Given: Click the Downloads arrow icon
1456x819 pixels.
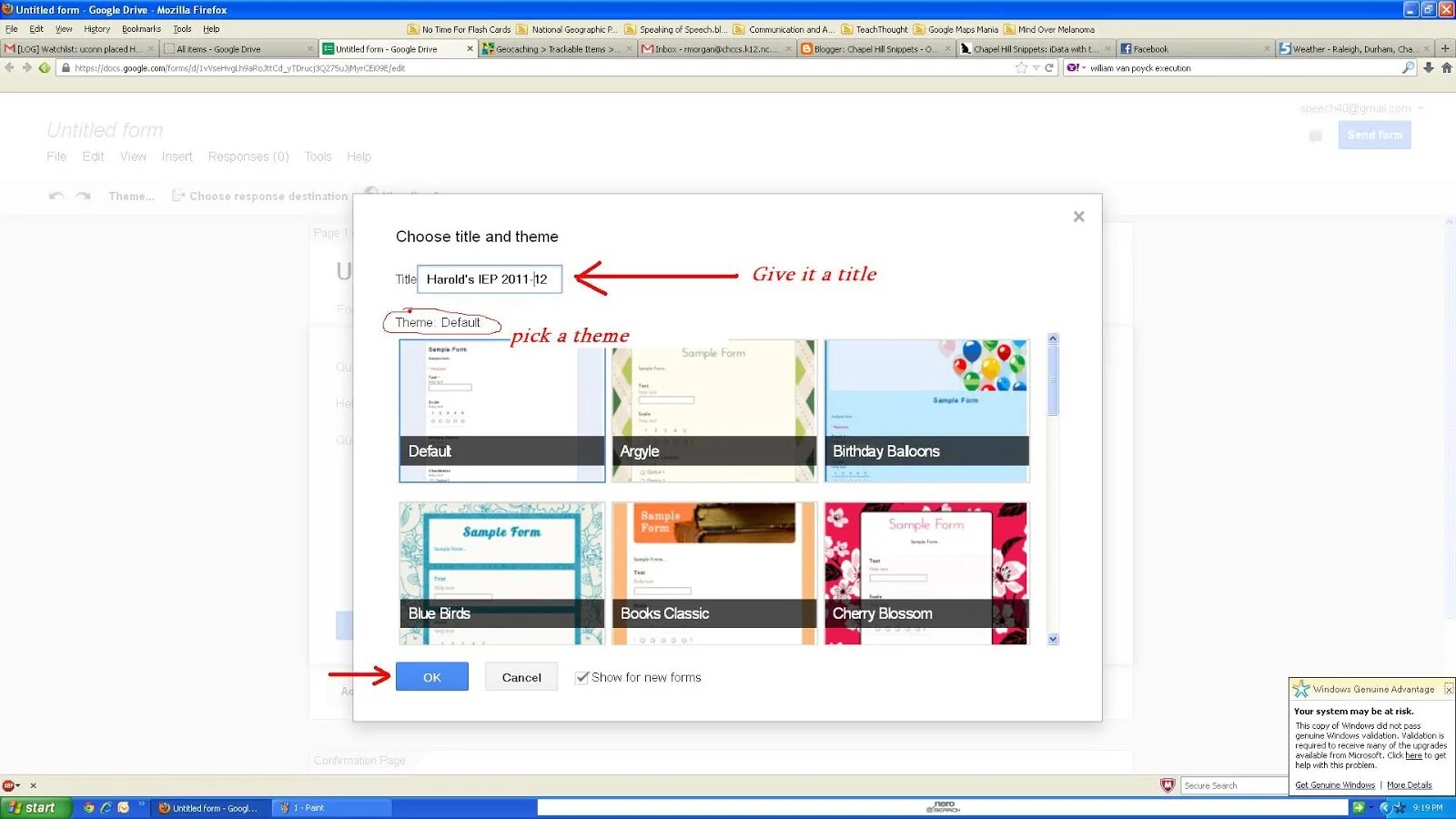Looking at the screenshot, I should pyautogui.click(x=1429, y=67).
